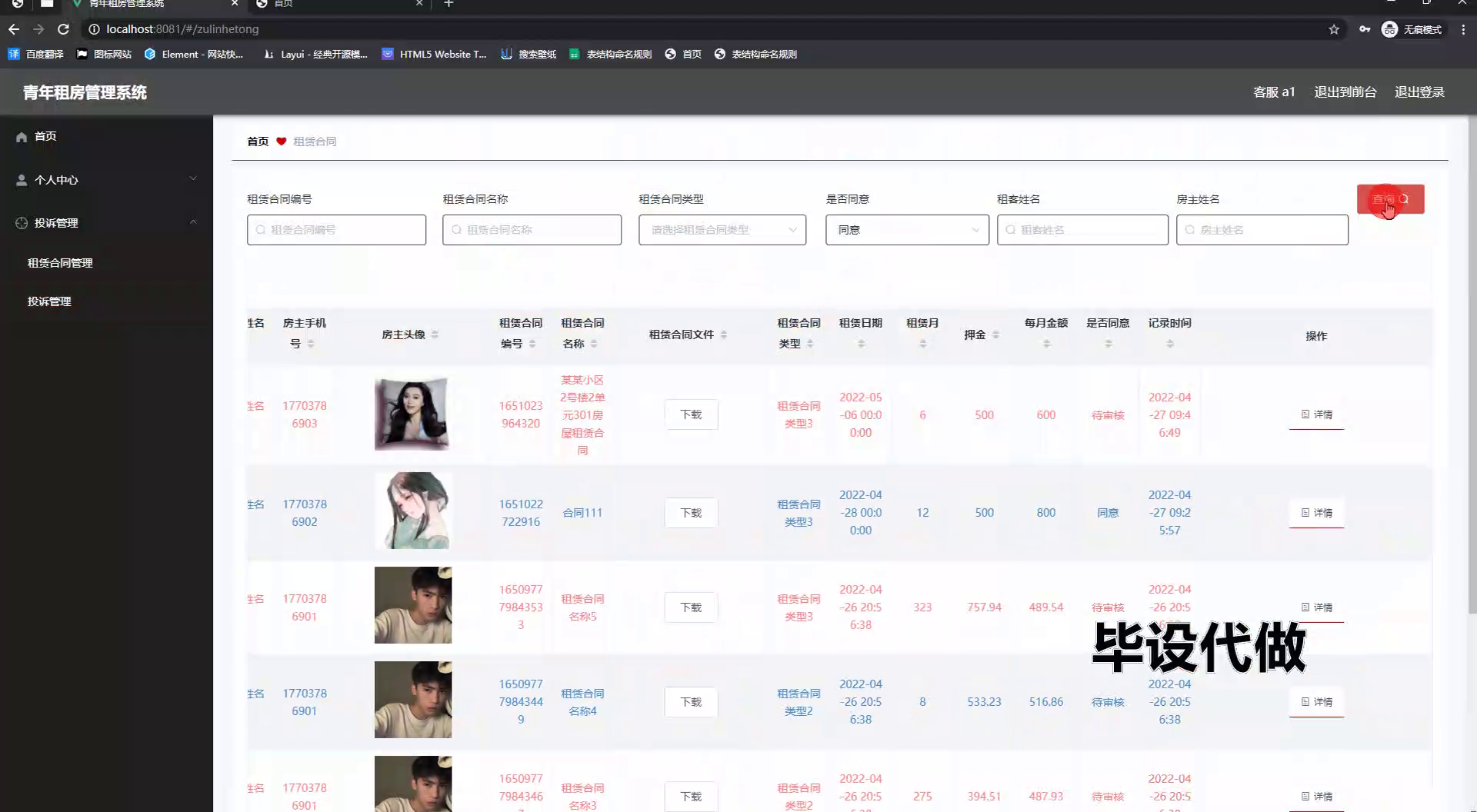Click the browser forward arrow
Viewport: 1477px width, 812px height.
(38, 29)
